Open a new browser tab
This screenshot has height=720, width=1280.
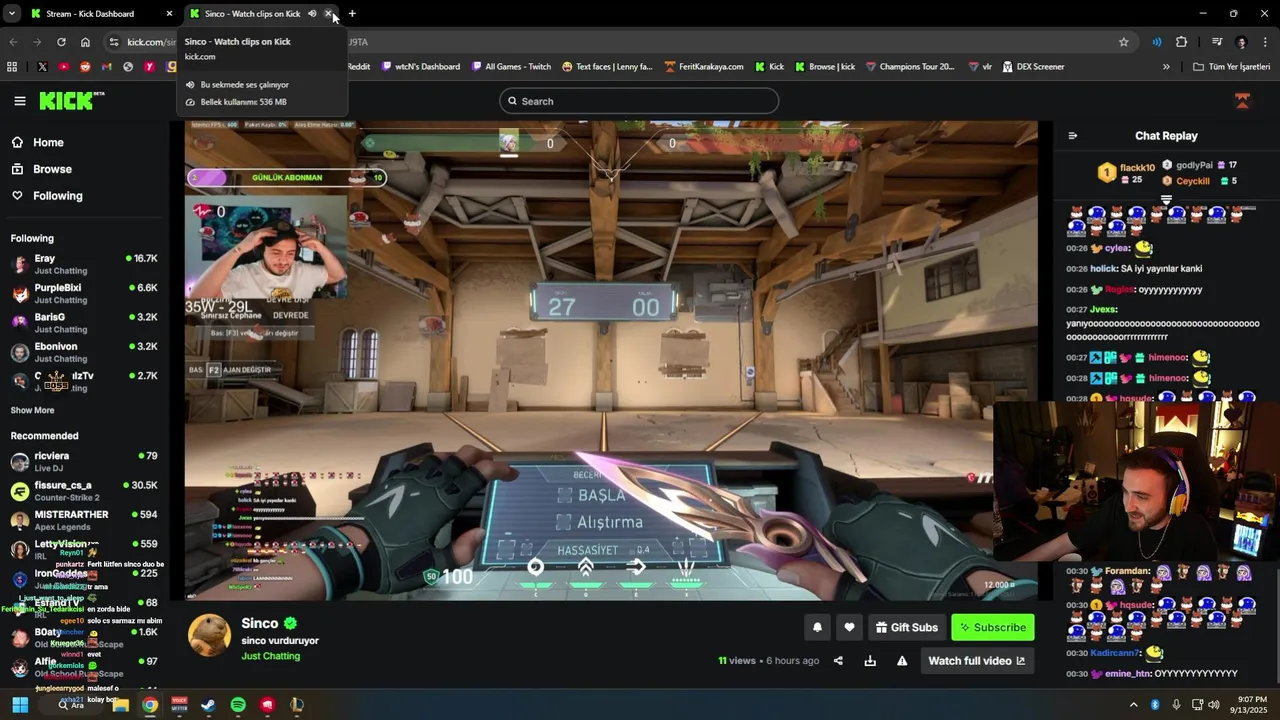point(352,14)
